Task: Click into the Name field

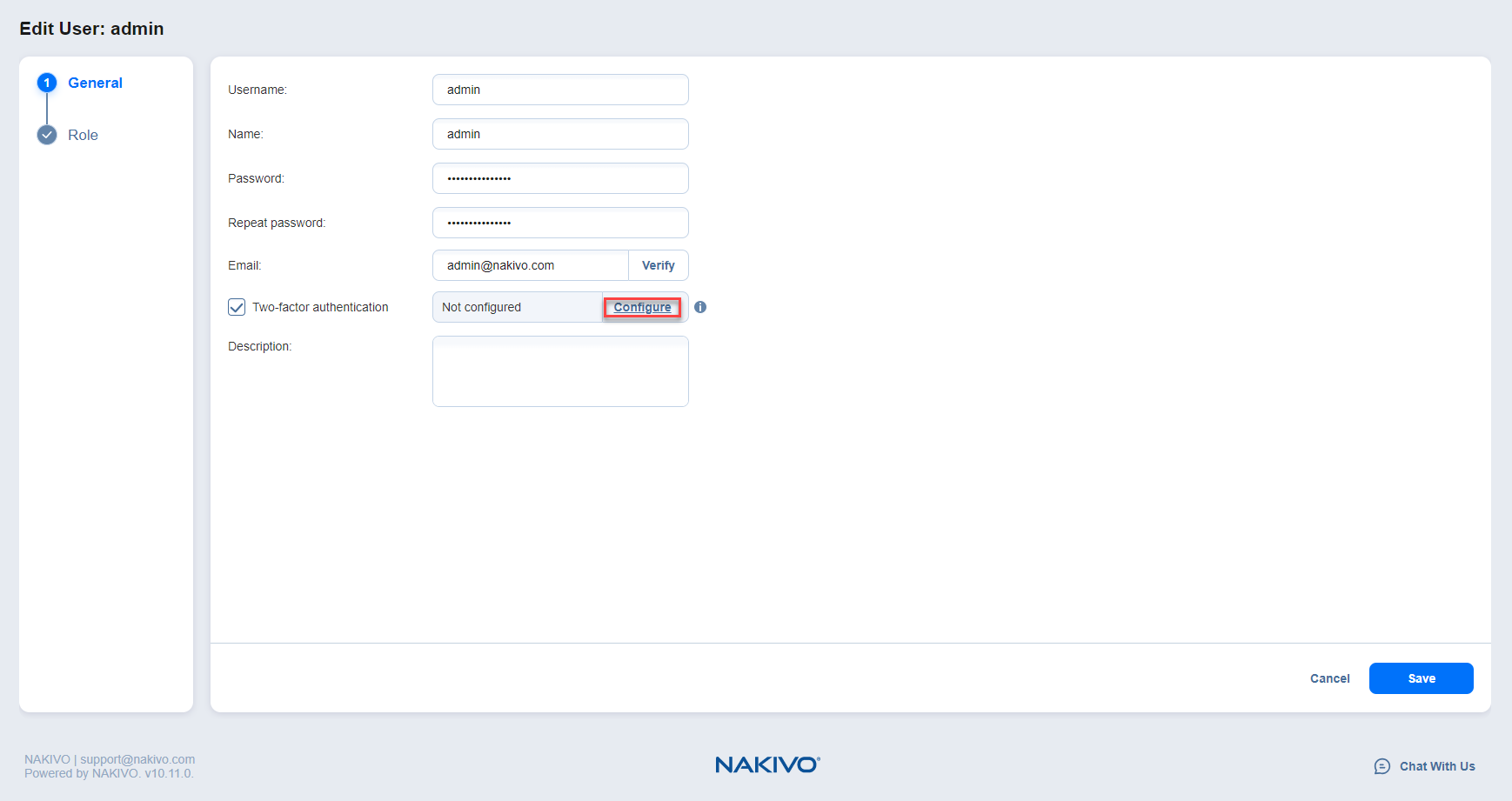Action: tap(560, 134)
